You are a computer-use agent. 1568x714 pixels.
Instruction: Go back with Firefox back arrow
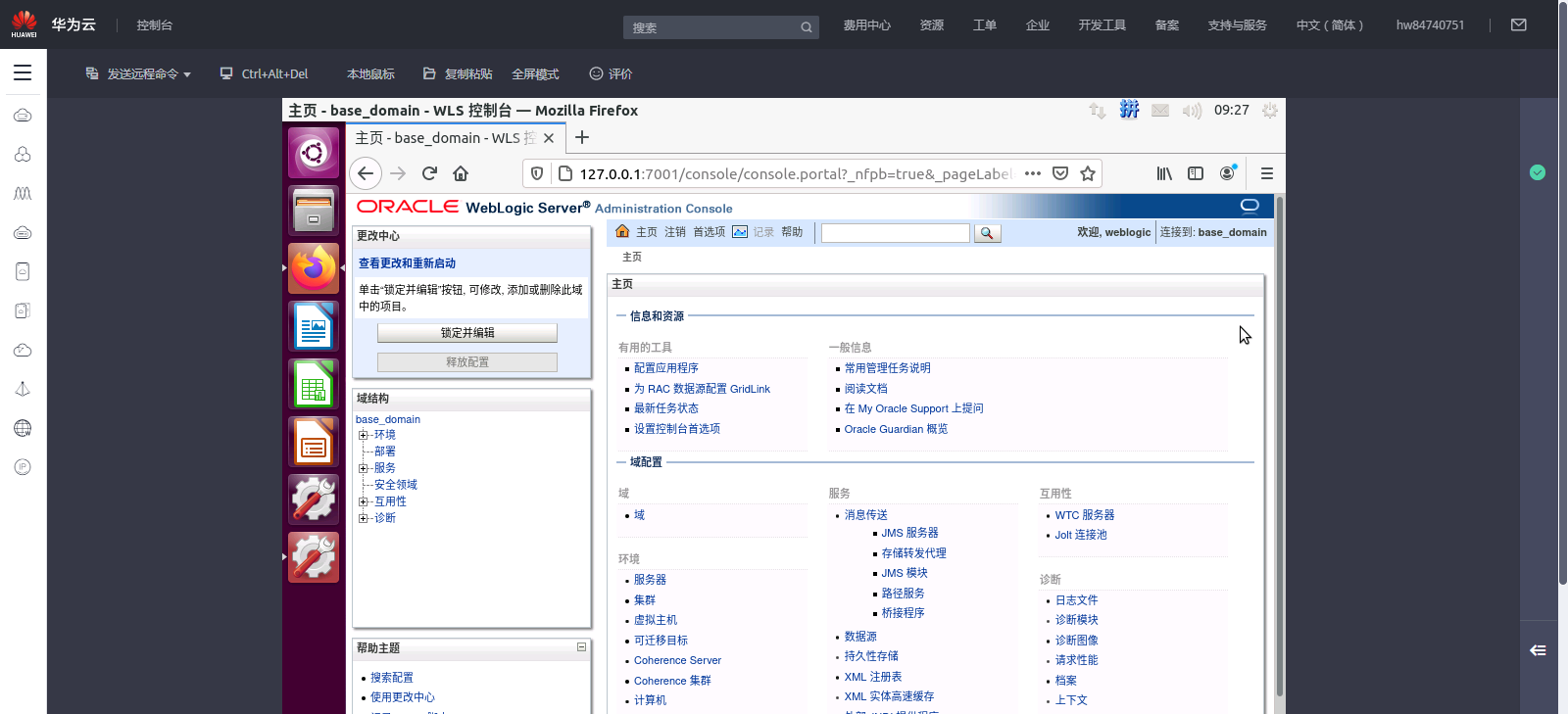(366, 173)
